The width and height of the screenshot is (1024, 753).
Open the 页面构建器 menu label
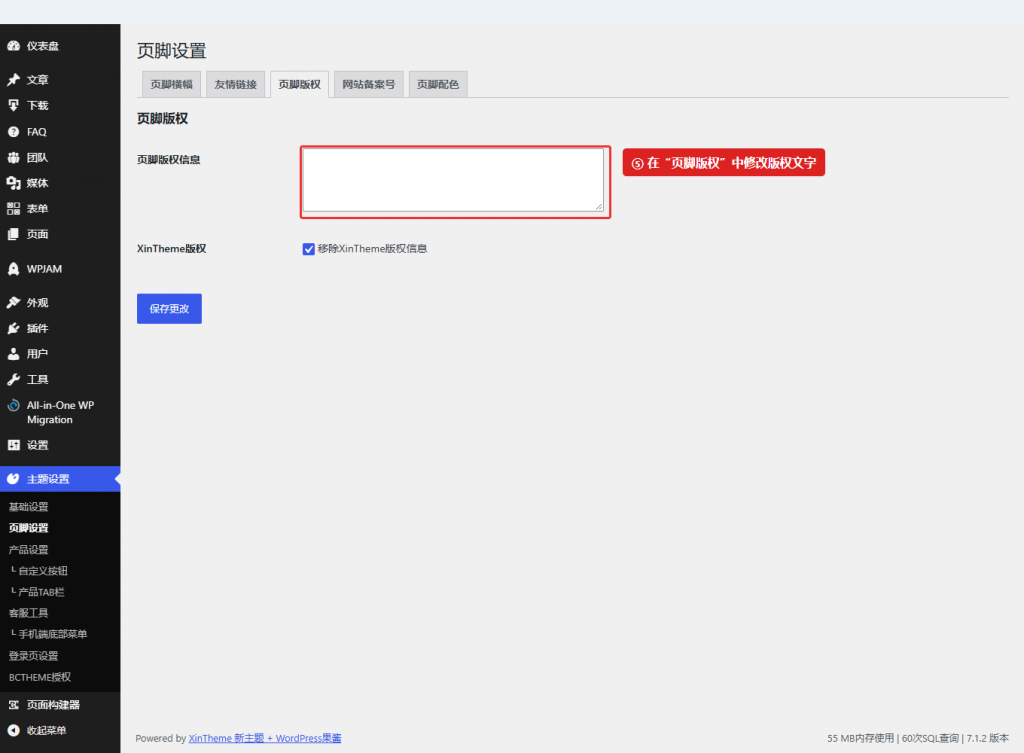click(53, 705)
